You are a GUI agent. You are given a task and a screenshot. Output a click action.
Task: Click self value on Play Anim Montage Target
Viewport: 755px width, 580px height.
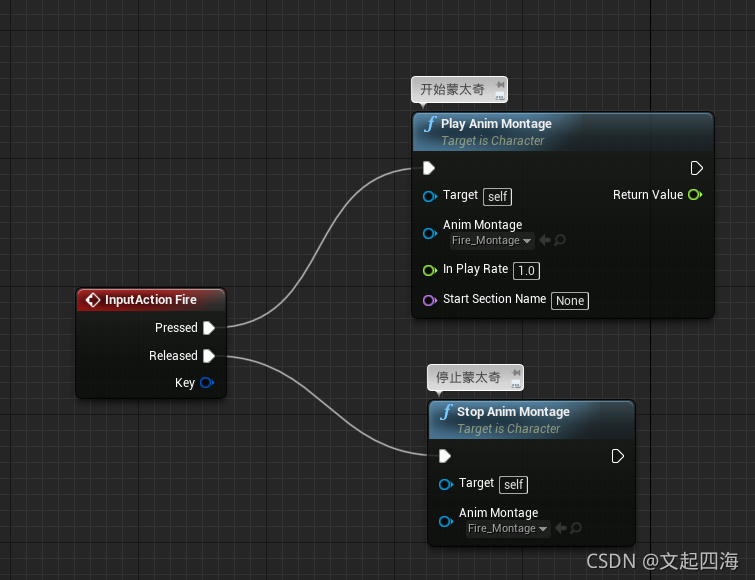coord(497,197)
